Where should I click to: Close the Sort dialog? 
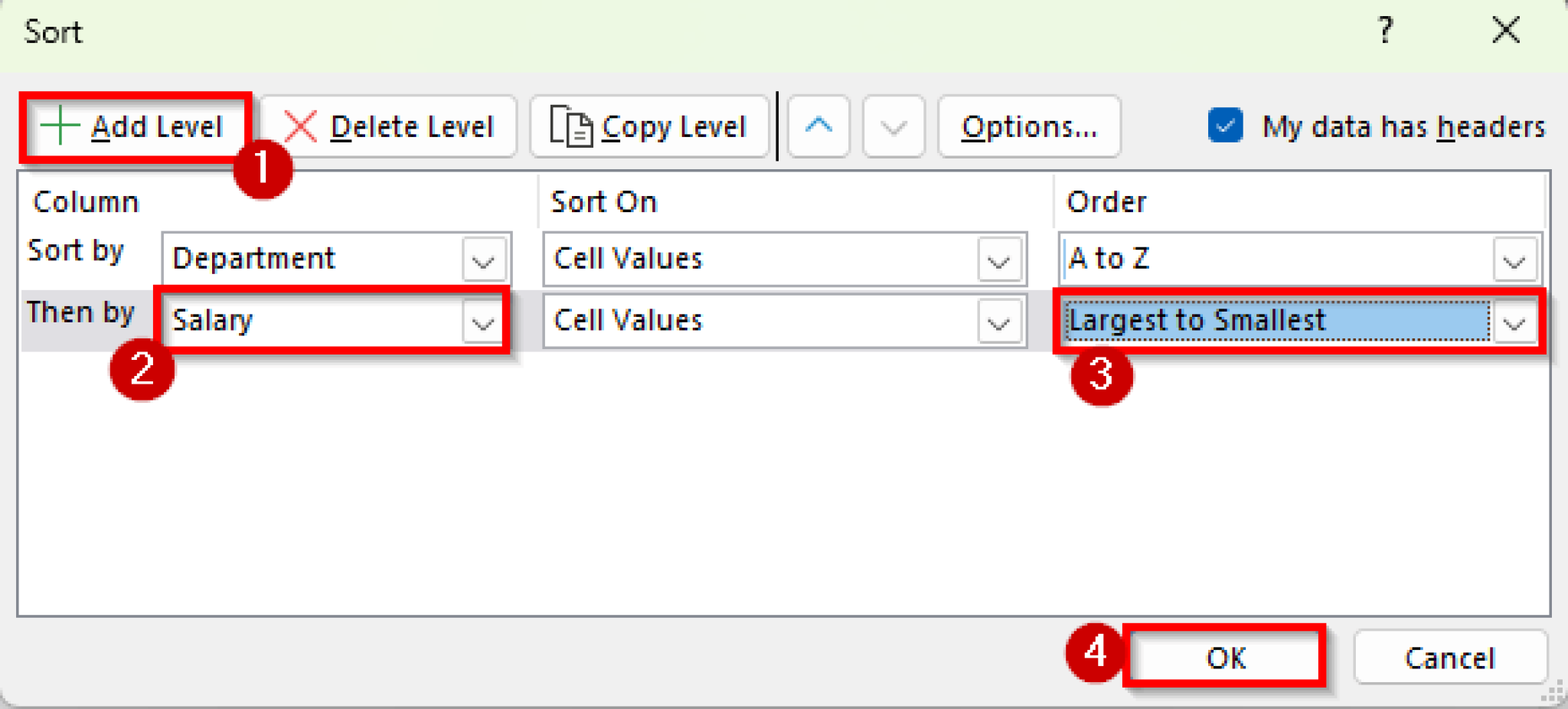pyautogui.click(x=1505, y=31)
